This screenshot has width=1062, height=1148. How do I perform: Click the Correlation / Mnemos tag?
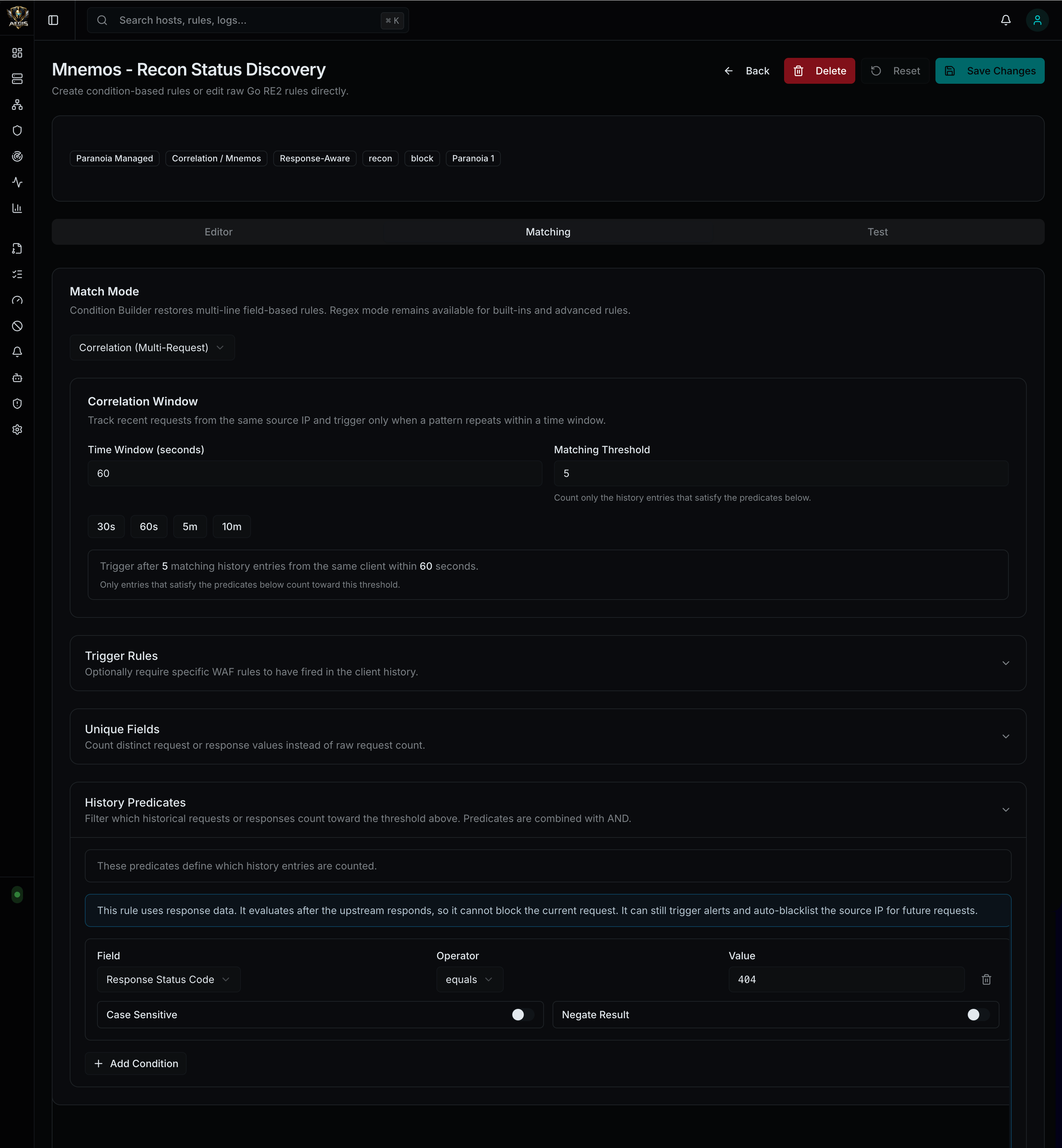pyautogui.click(x=216, y=158)
